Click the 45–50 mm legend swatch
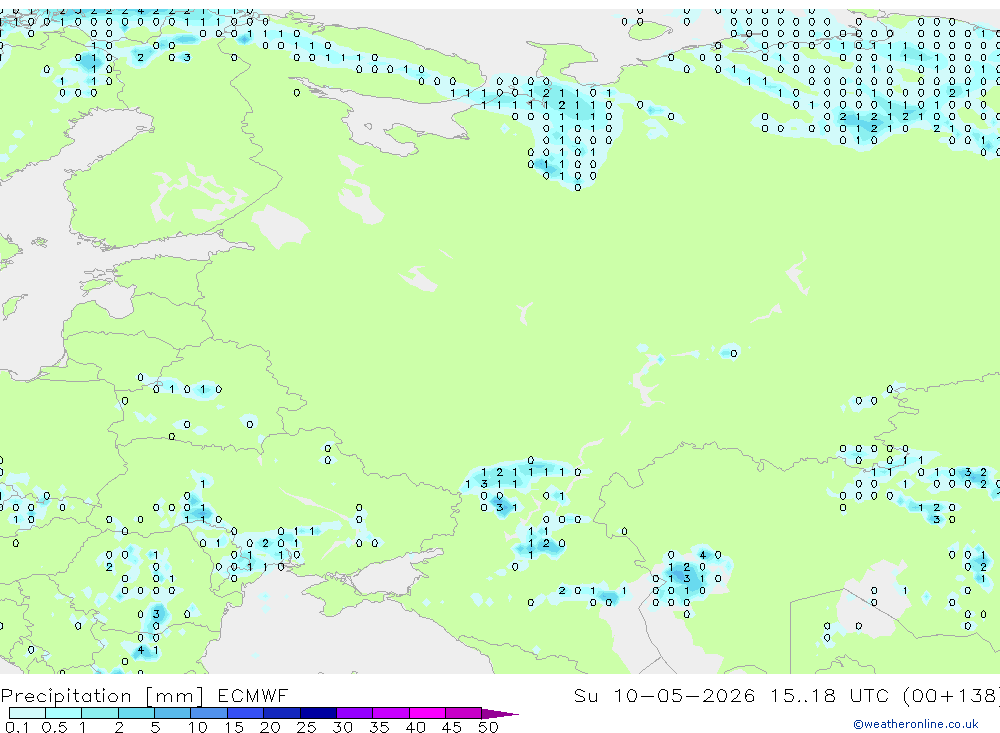Screen dimensions: 1000x733 click(463, 713)
